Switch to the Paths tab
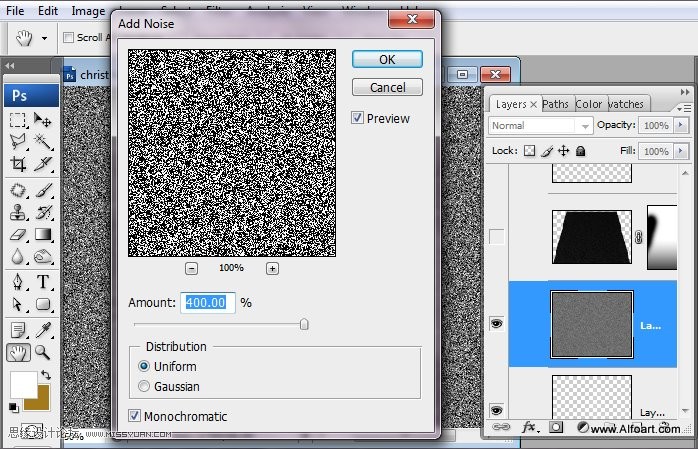This screenshot has height=449, width=698. [556, 104]
